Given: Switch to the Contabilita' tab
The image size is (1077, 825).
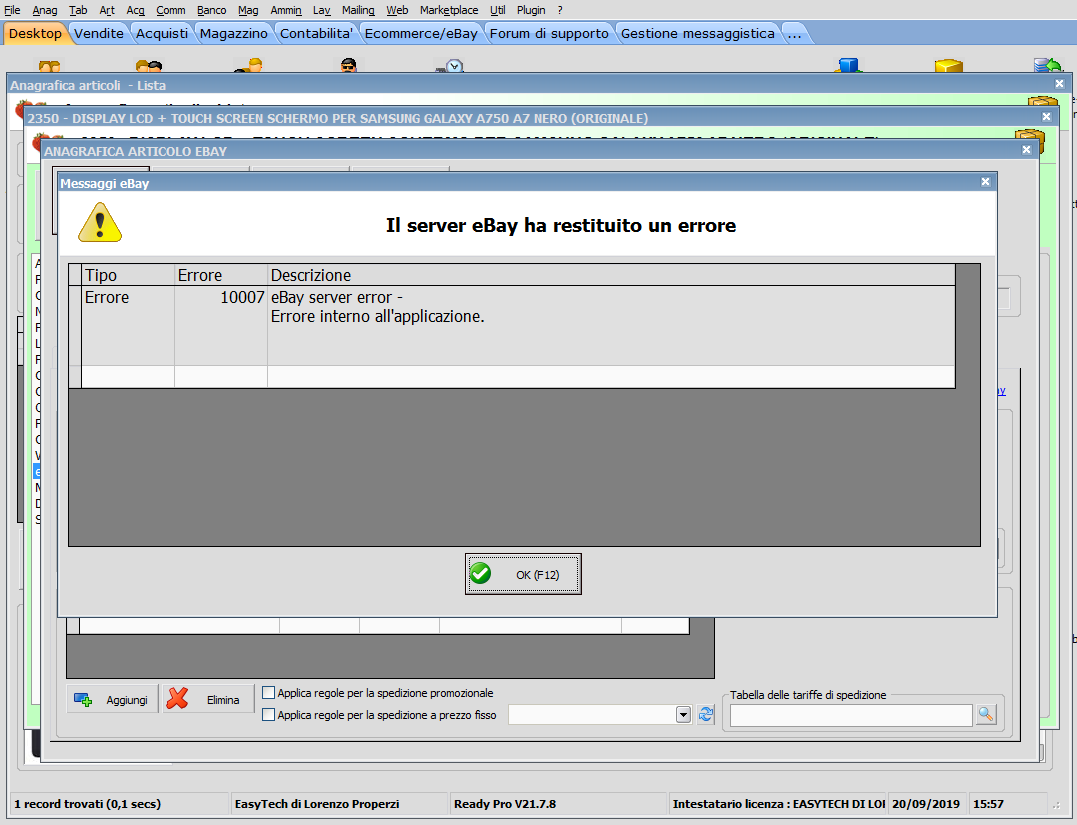Looking at the screenshot, I should (316, 33).
